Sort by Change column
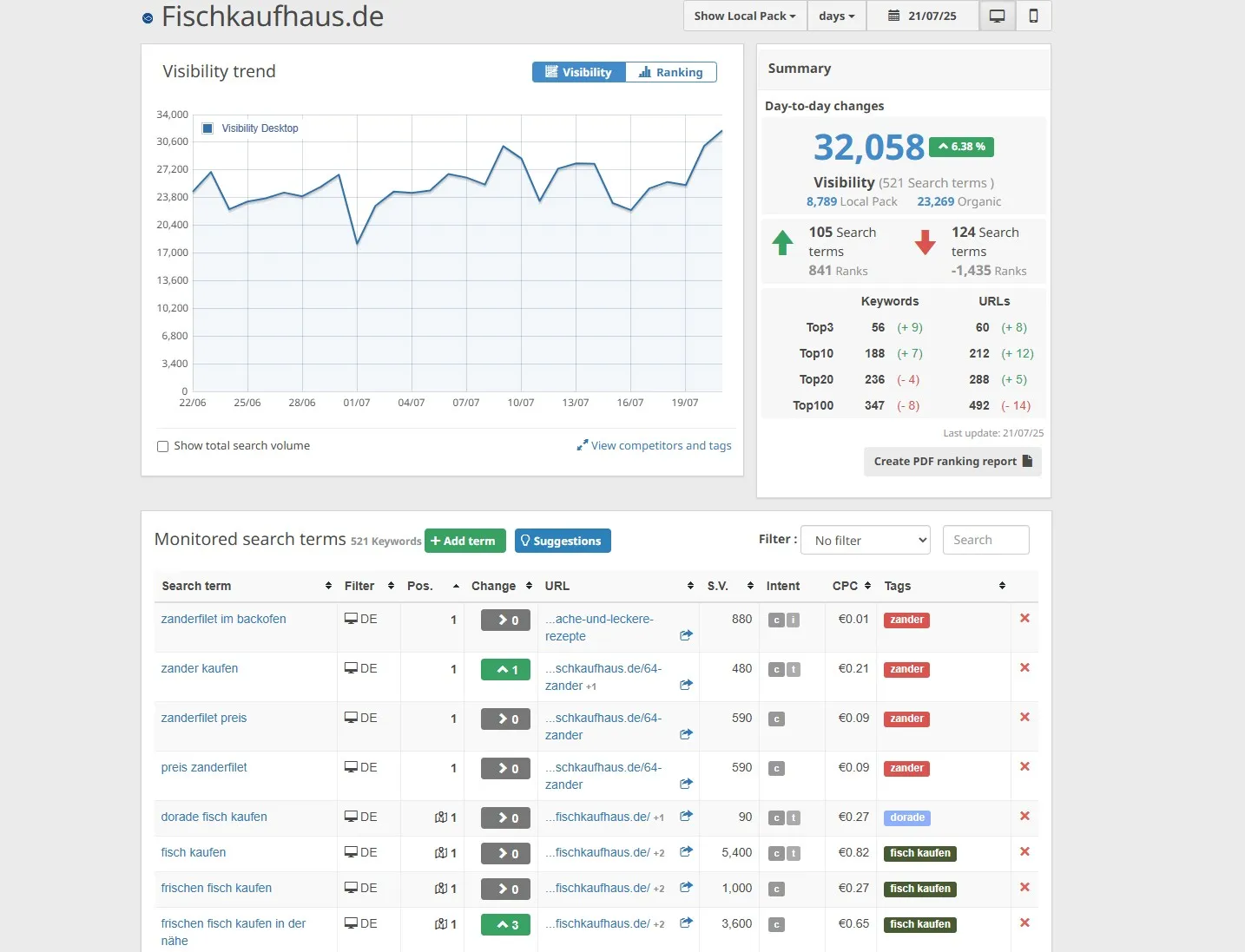The height and width of the screenshot is (952, 1245). tap(501, 586)
